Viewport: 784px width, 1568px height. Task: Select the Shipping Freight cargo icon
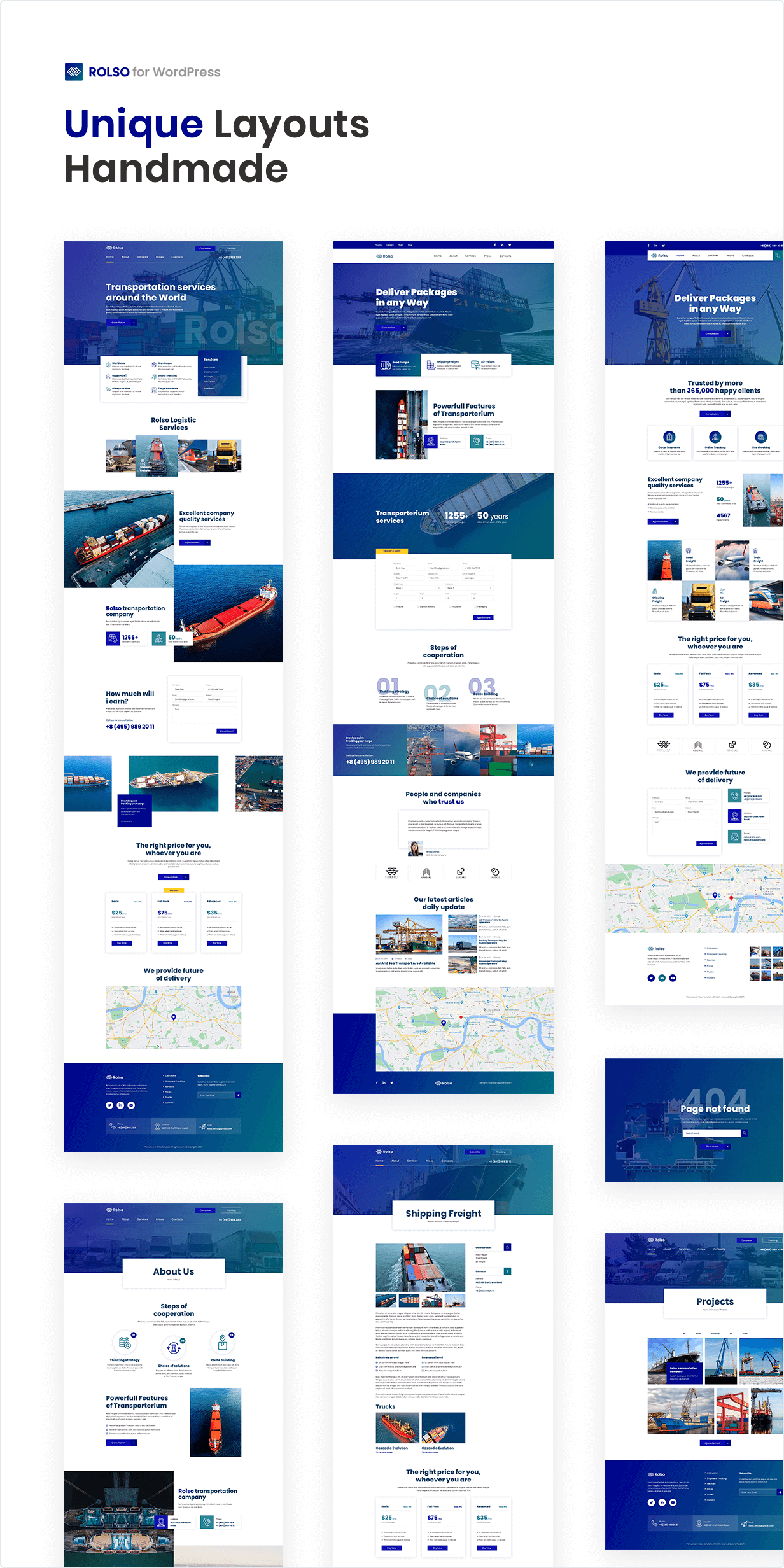(431, 365)
